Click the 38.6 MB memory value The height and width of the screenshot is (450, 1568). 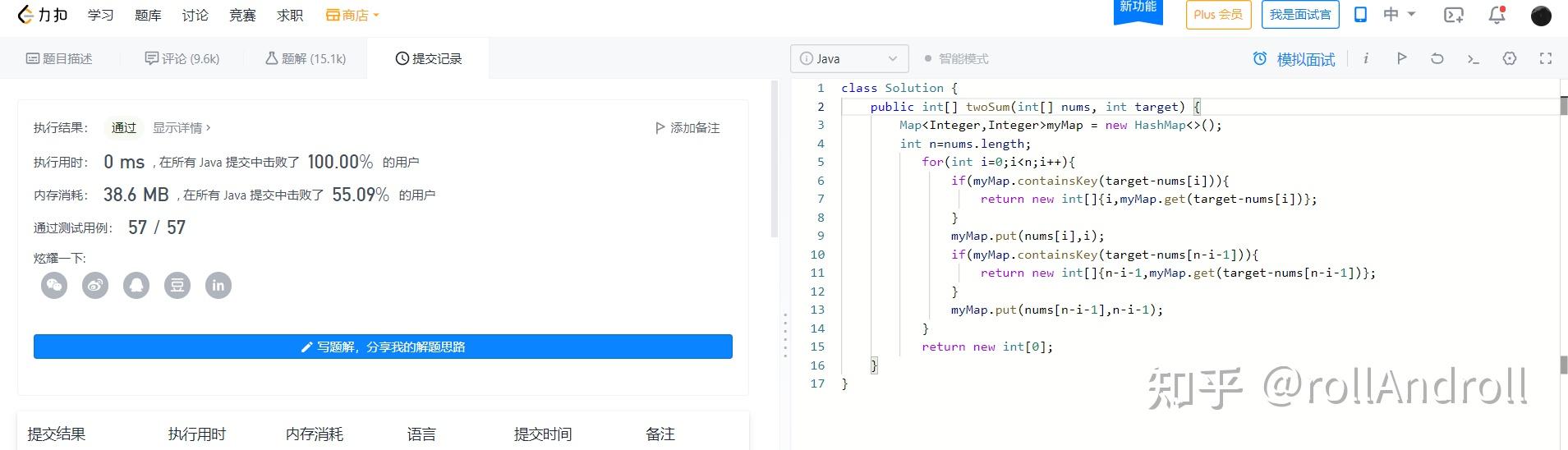[136, 195]
